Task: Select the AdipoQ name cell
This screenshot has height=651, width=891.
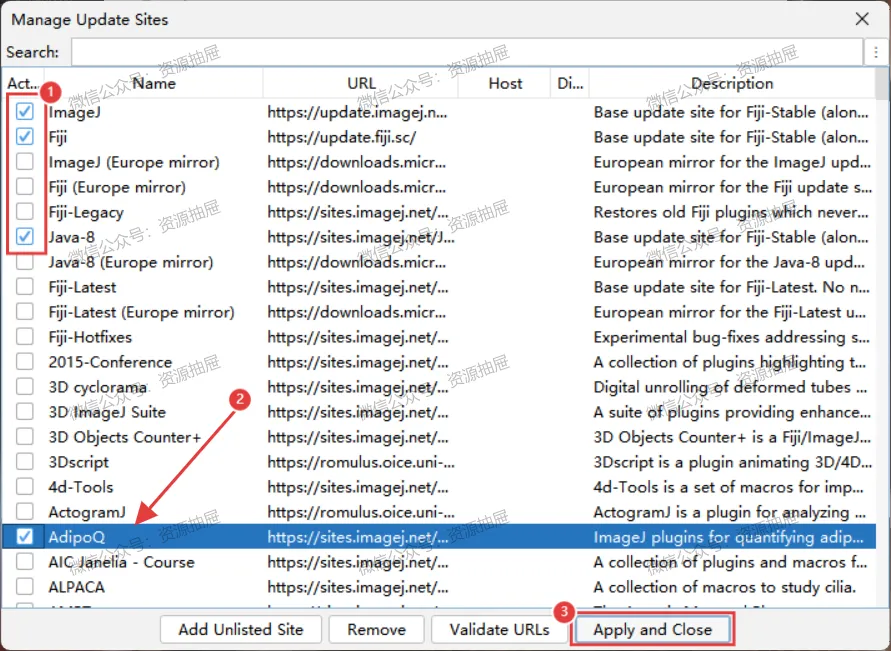Action: [153, 537]
